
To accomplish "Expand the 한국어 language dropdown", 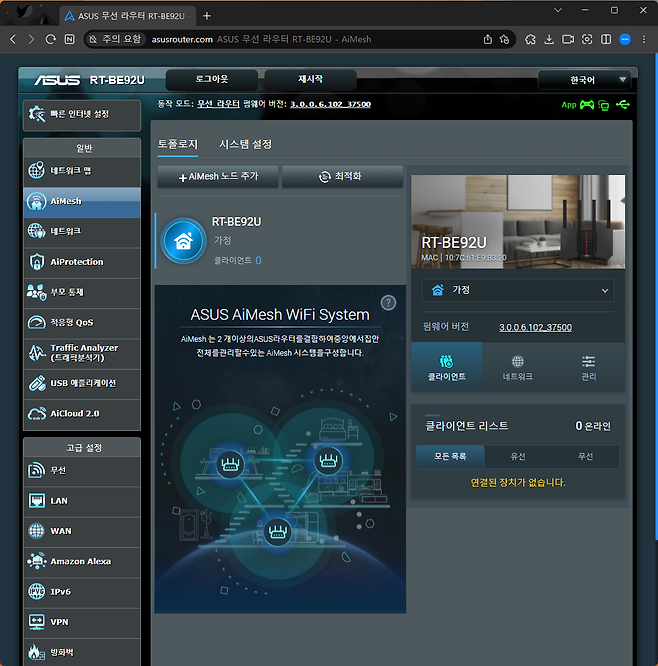I will click(584, 80).
